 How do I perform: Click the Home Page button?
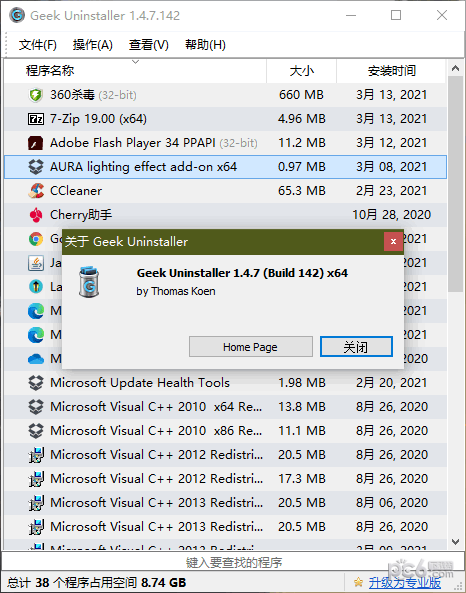pyautogui.click(x=251, y=346)
